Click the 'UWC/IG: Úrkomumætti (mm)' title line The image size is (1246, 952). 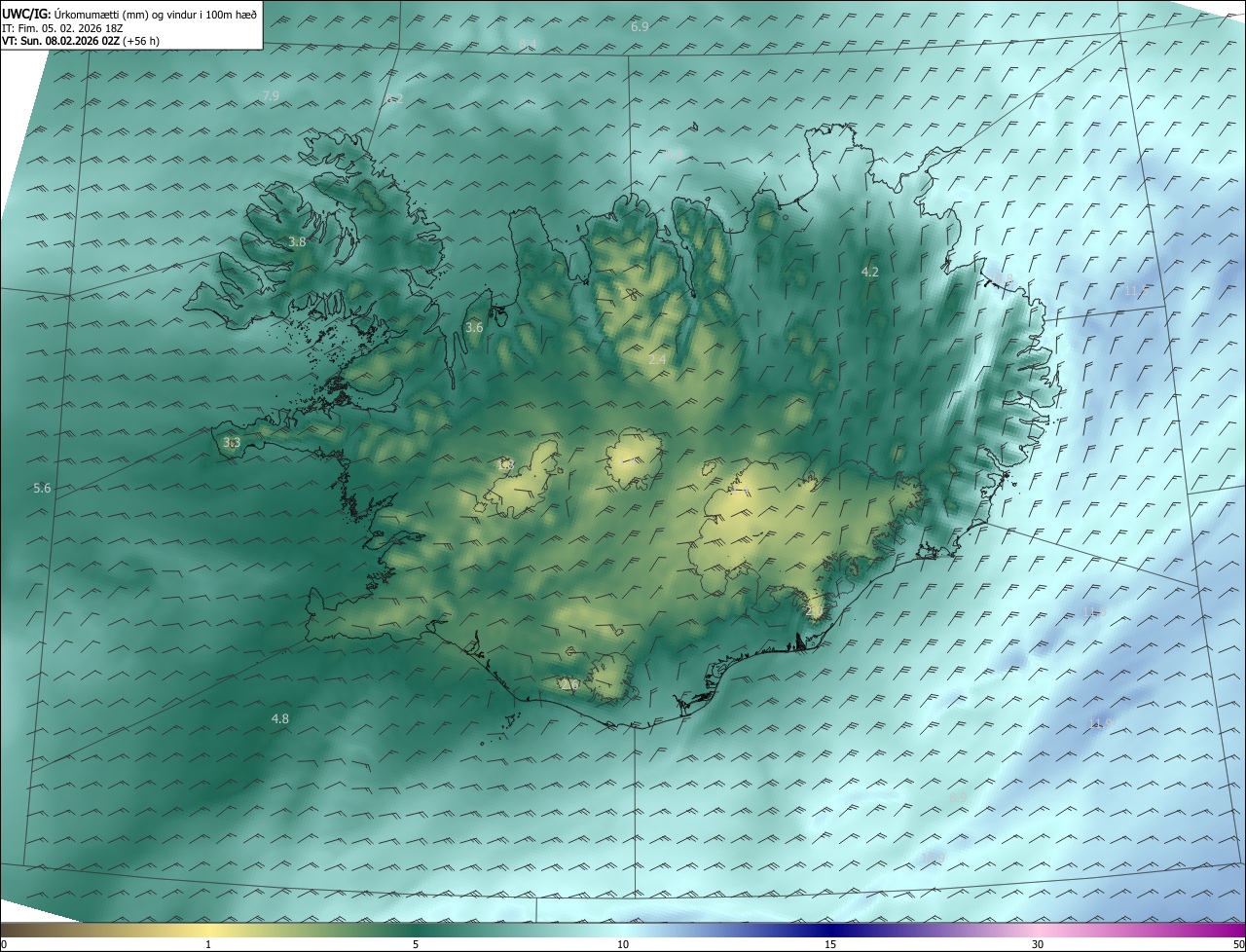[129, 14]
